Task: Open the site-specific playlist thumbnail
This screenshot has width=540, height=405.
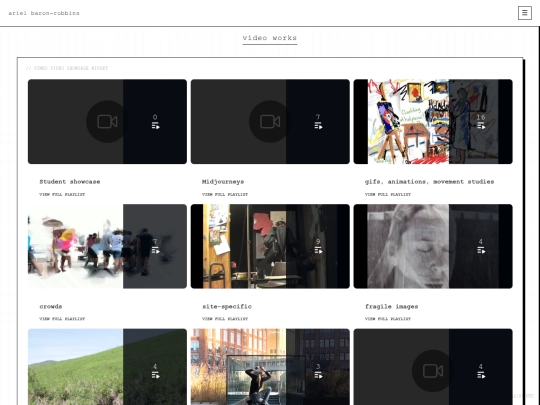Action: [270, 246]
